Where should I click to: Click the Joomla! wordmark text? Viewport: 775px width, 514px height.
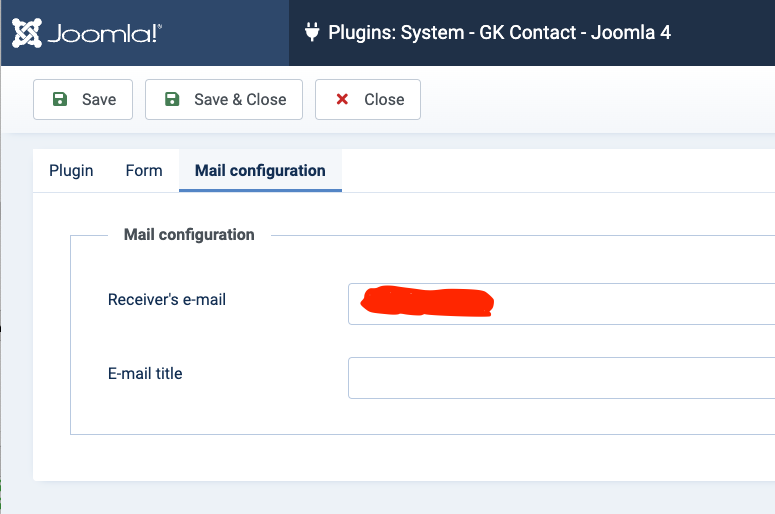(100, 34)
